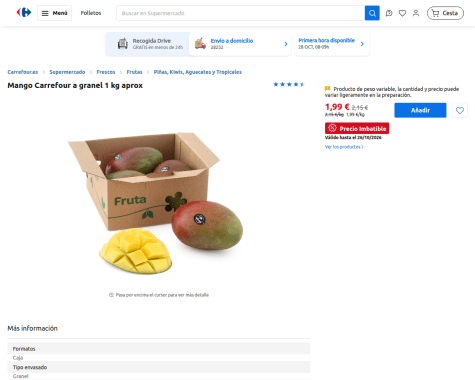Image resolution: width=475 pixels, height=380 pixels.
Task: Select Recogida Drive pickup option
Action: click(150, 44)
